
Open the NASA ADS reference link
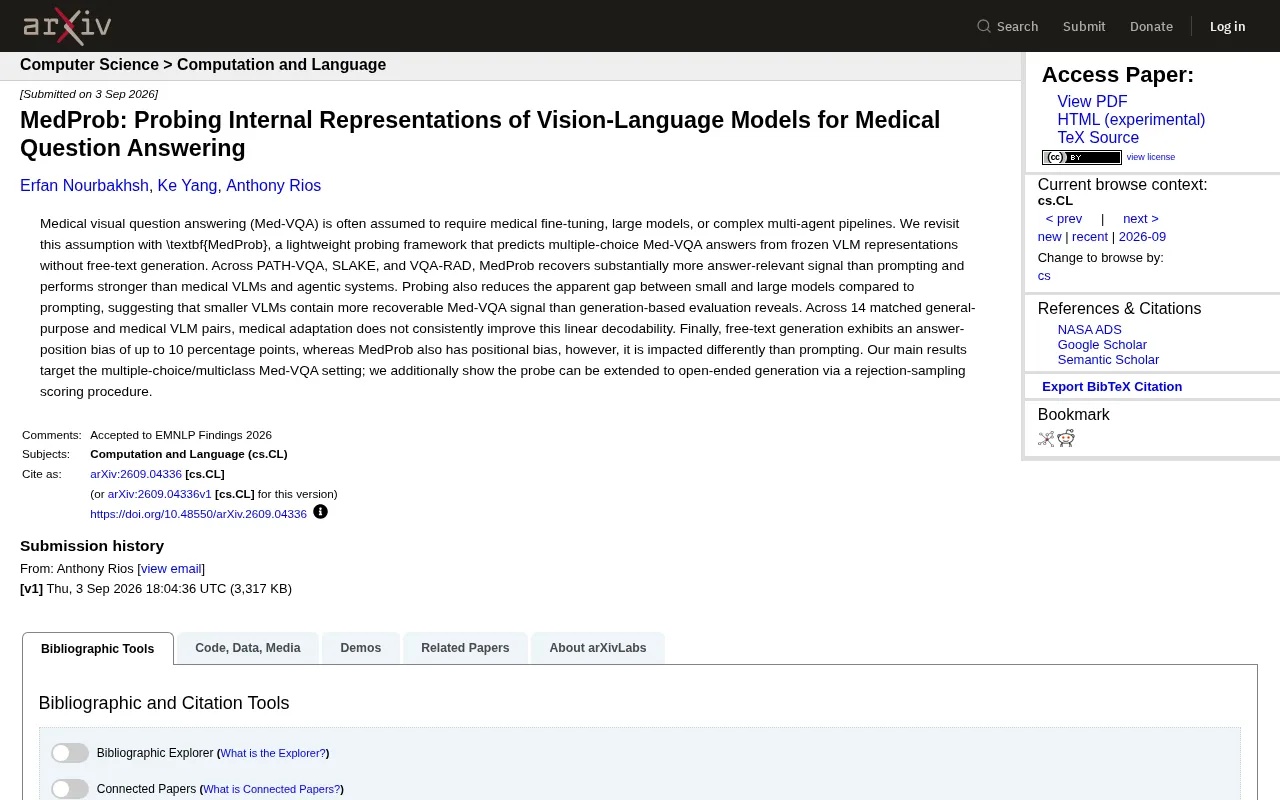coord(1090,330)
